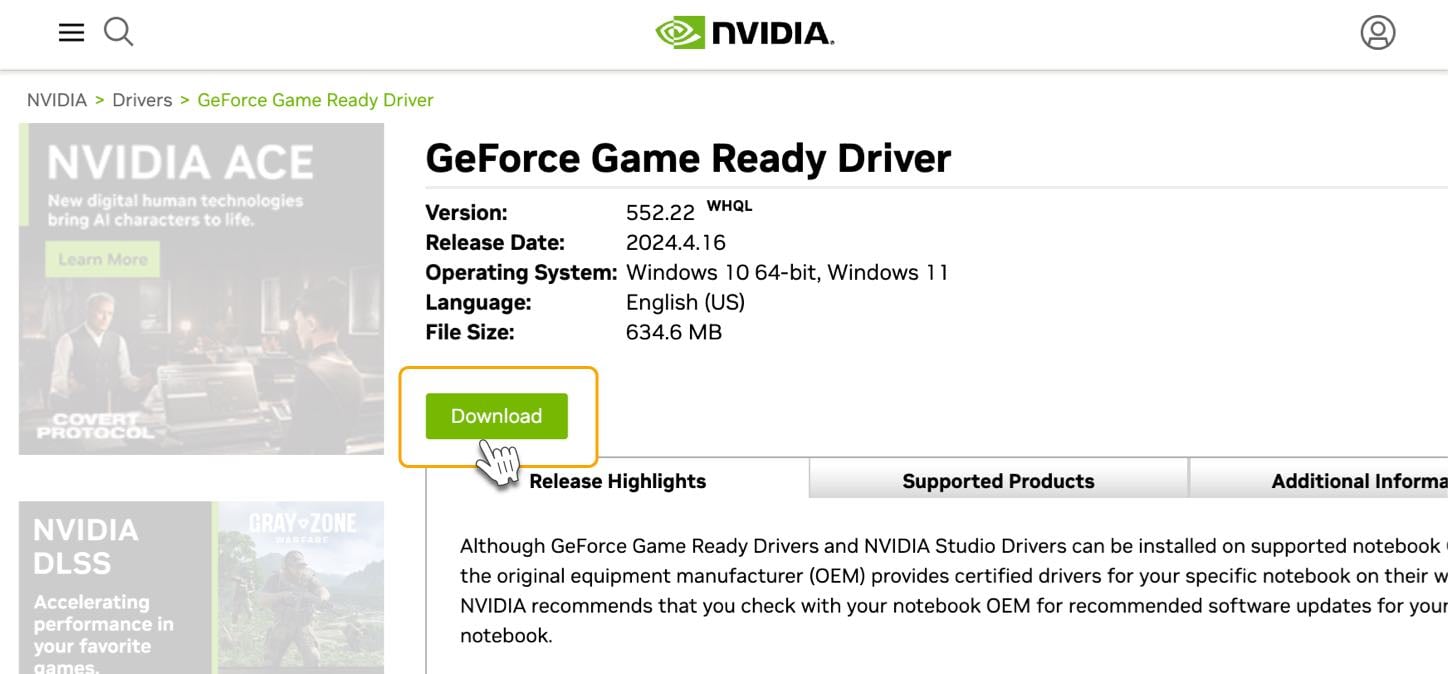This screenshot has width=1448, height=674.
Task: Navigate to Drivers breadcrumb link
Action: click(142, 100)
